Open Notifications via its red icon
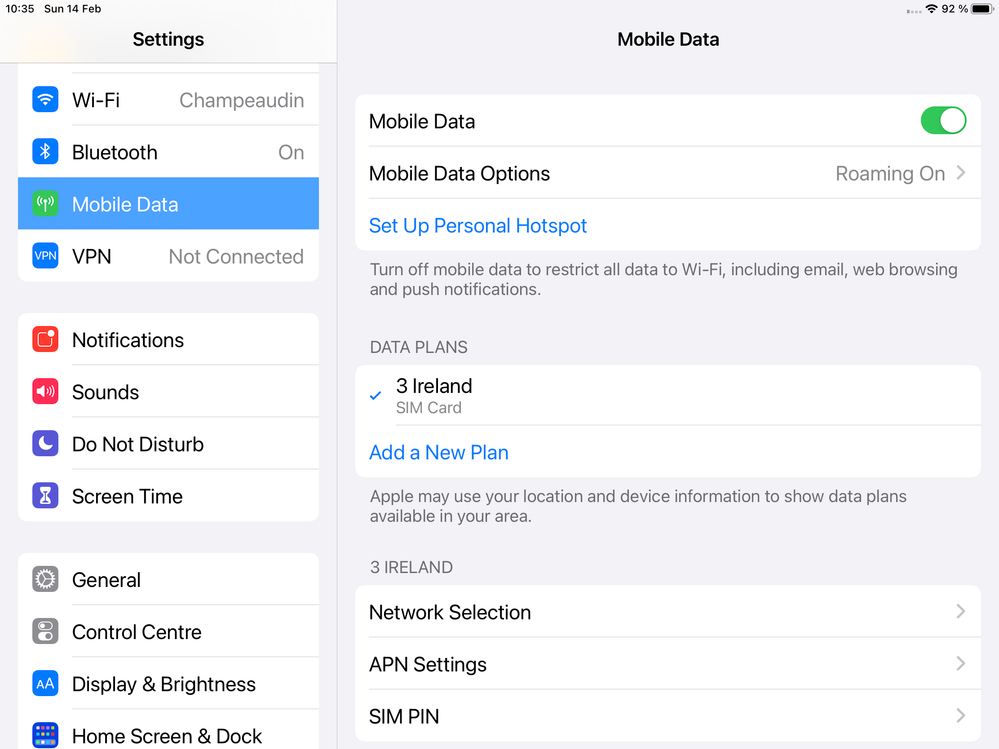Viewport: 999px width, 749px height. [x=45, y=340]
